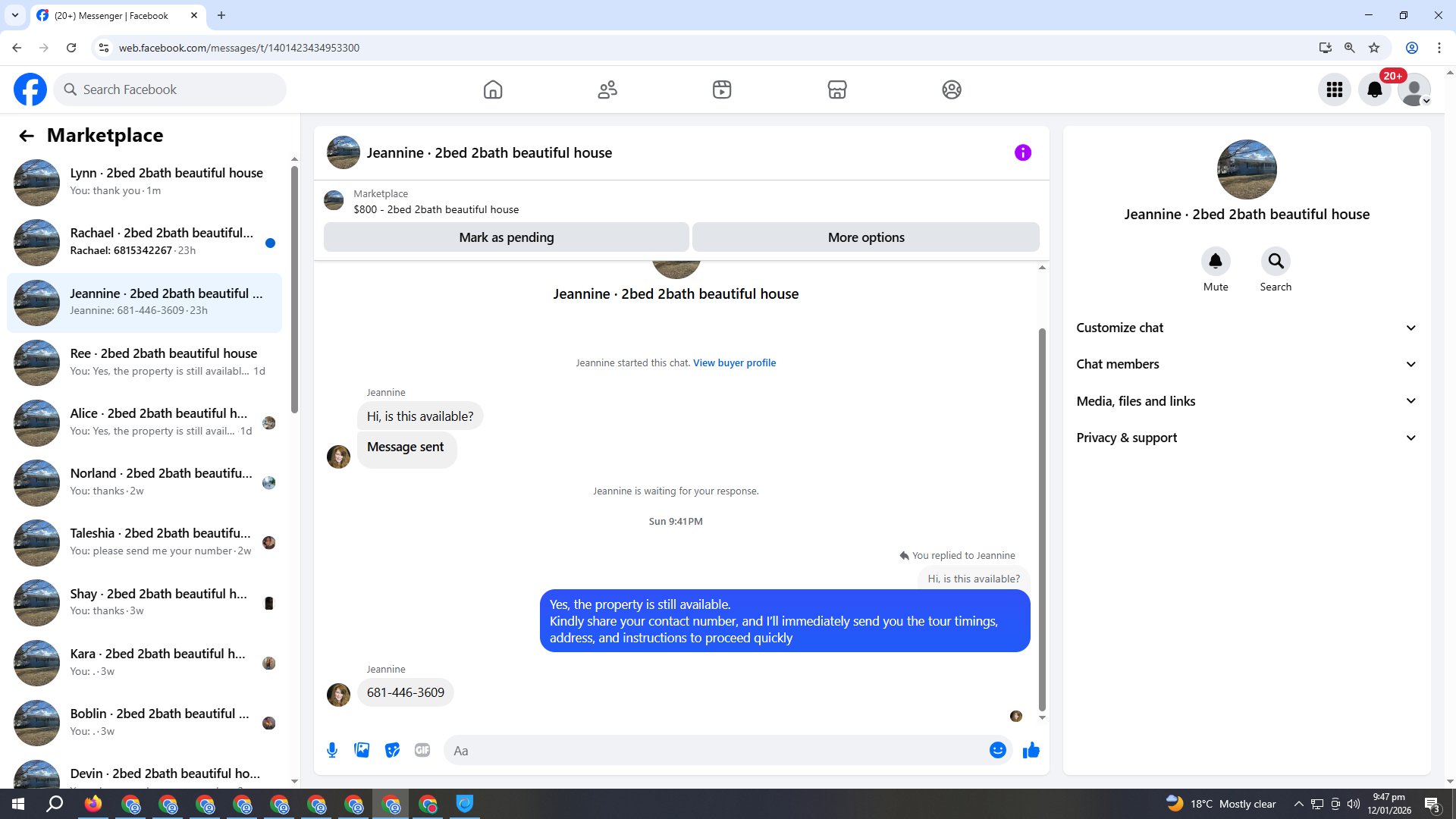Viewport: 1456px width, 819px height.
Task: Toggle the conversation information panel
Action: 1022,152
